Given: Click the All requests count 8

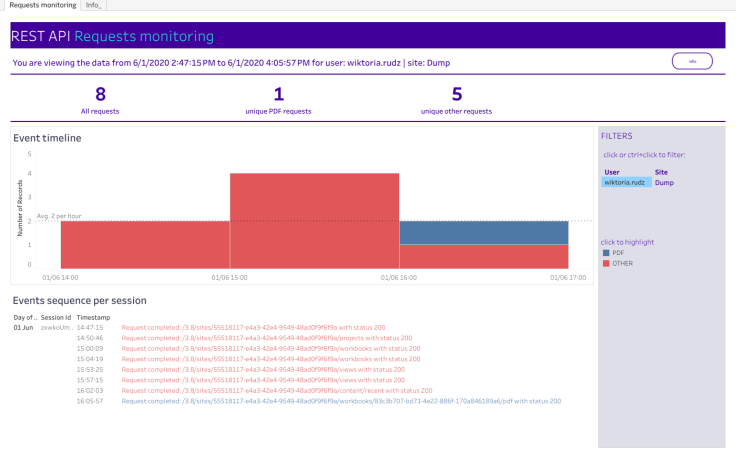Looking at the screenshot, I should (100, 94).
